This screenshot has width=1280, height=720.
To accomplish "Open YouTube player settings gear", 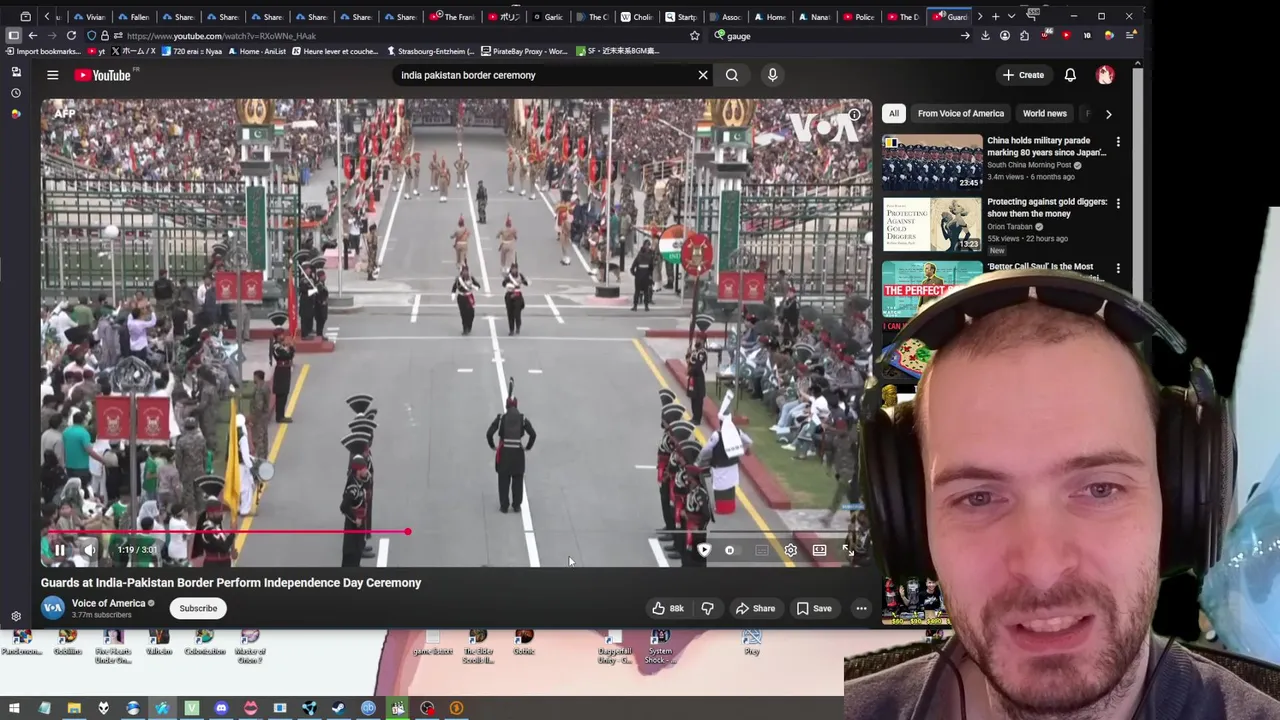I will tap(790, 550).
